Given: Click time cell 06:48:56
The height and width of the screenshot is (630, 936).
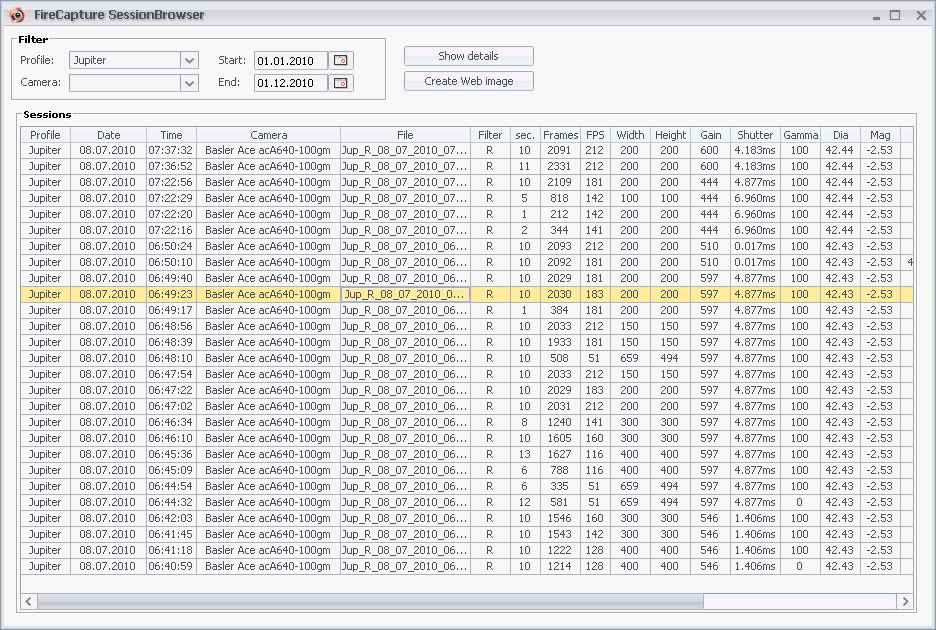Looking at the screenshot, I should coord(171,326).
